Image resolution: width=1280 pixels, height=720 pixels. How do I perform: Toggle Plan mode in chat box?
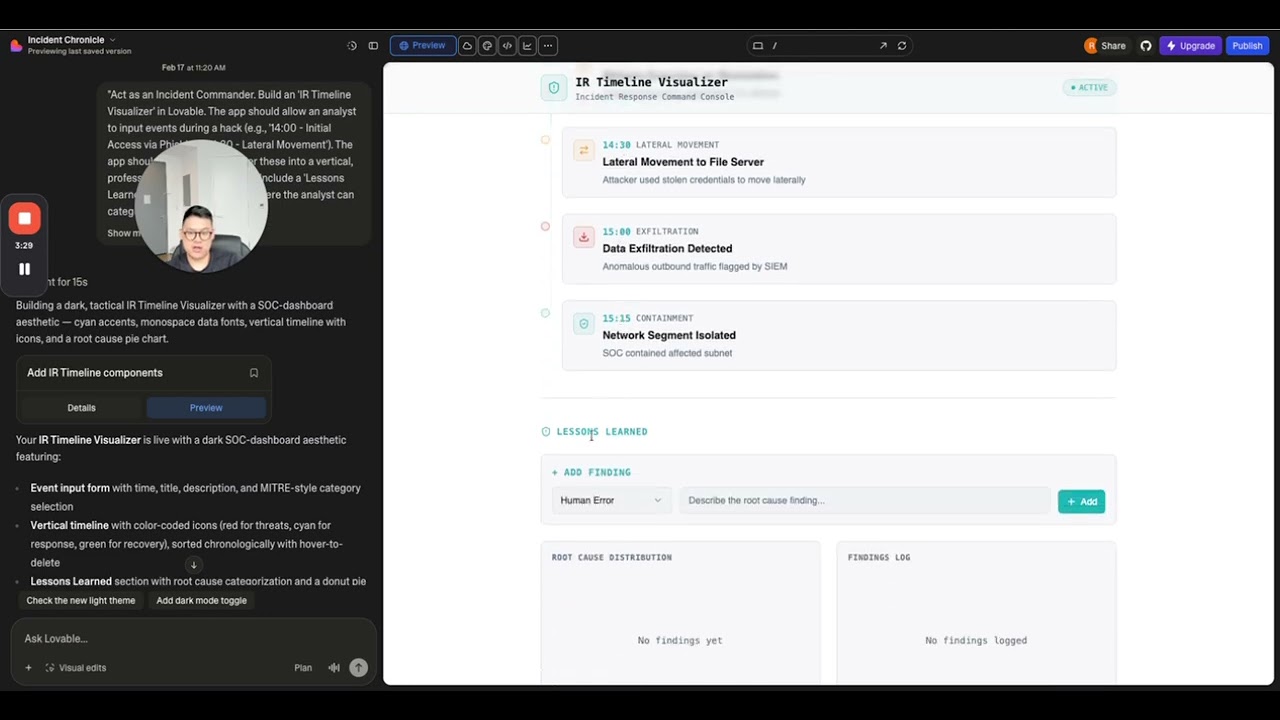click(303, 668)
